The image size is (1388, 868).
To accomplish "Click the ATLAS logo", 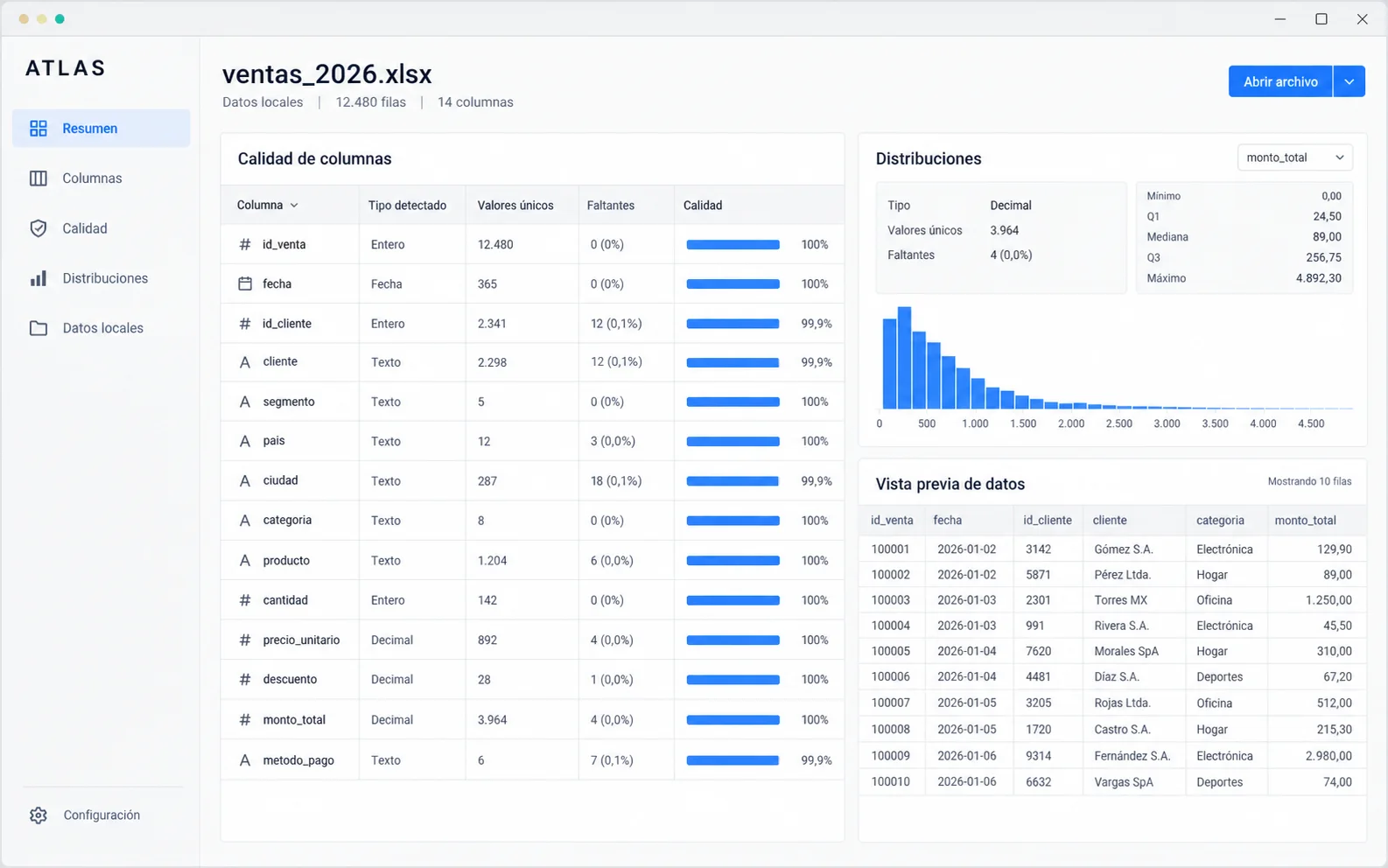I will point(66,68).
